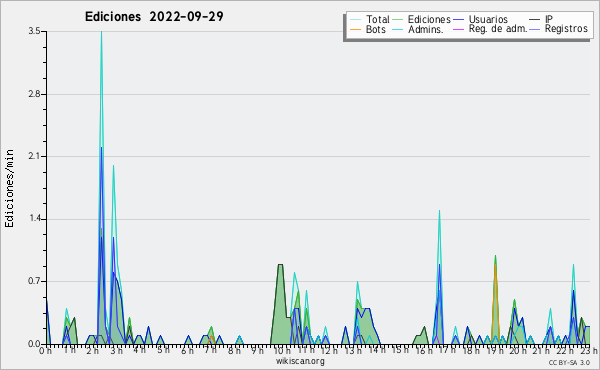
Task: Click the Reg. de adm. legend label
Action: 498,29
